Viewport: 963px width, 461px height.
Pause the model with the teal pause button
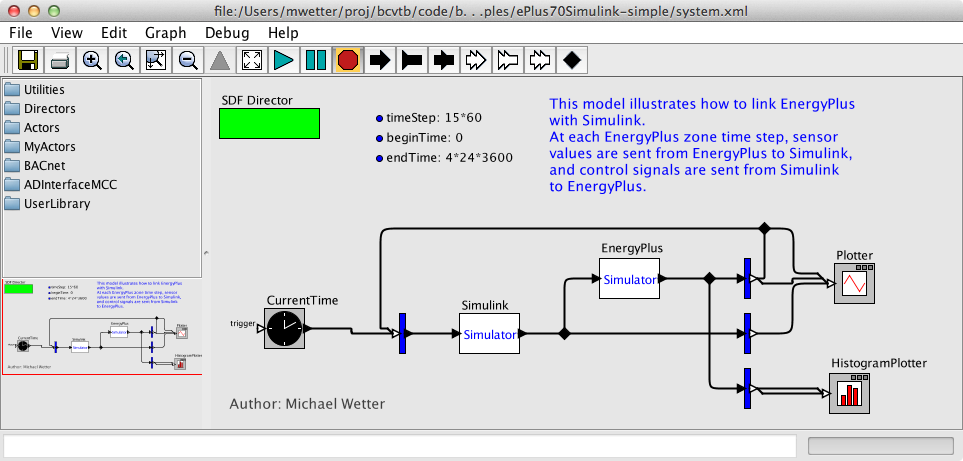coord(316,60)
